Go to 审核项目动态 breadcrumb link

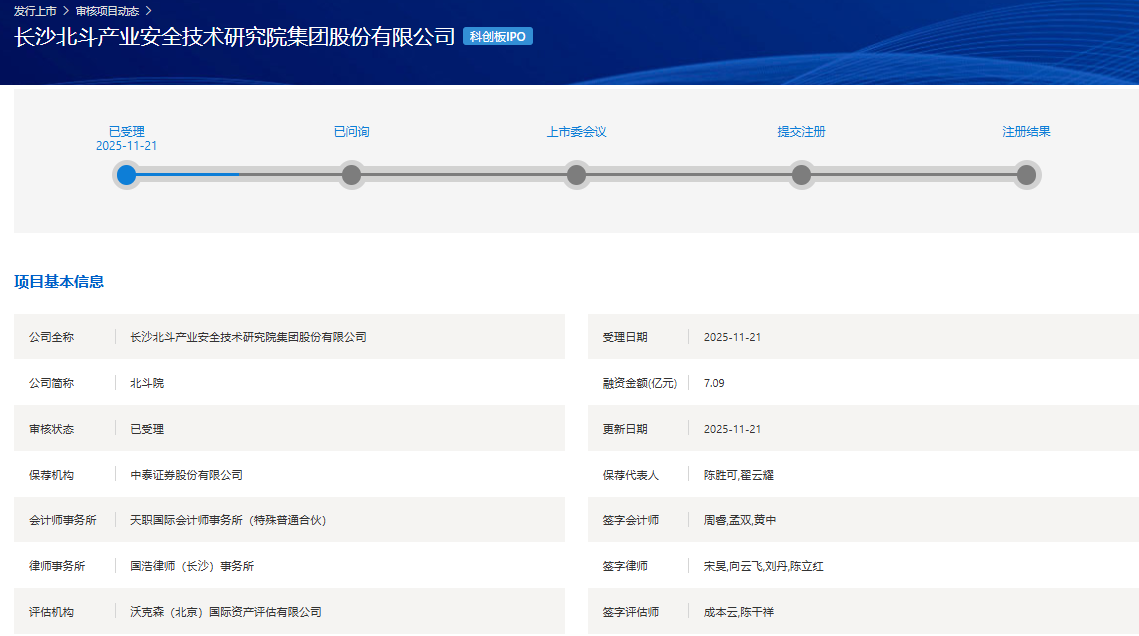107,11
